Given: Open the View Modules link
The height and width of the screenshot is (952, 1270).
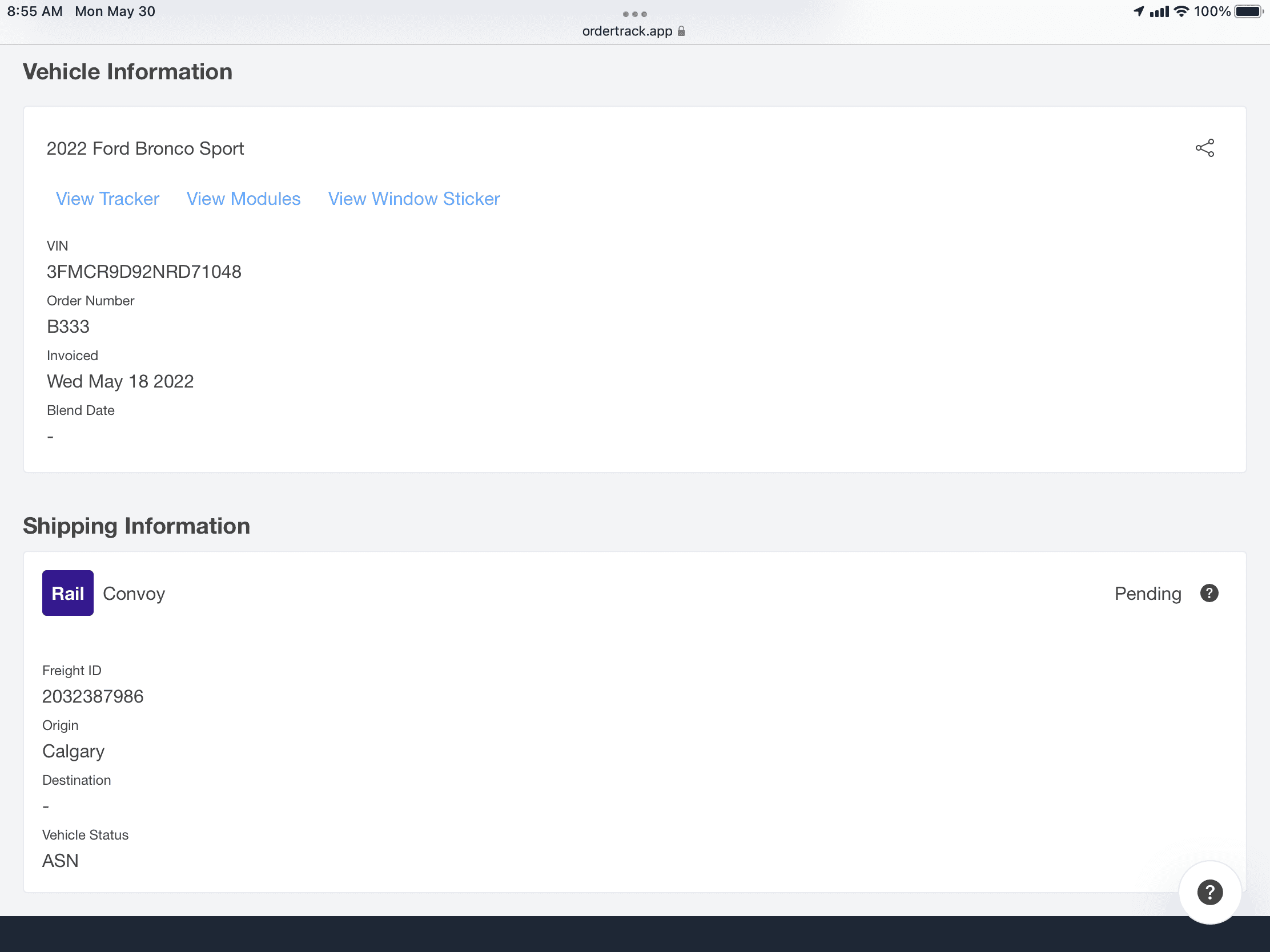Looking at the screenshot, I should point(243,199).
